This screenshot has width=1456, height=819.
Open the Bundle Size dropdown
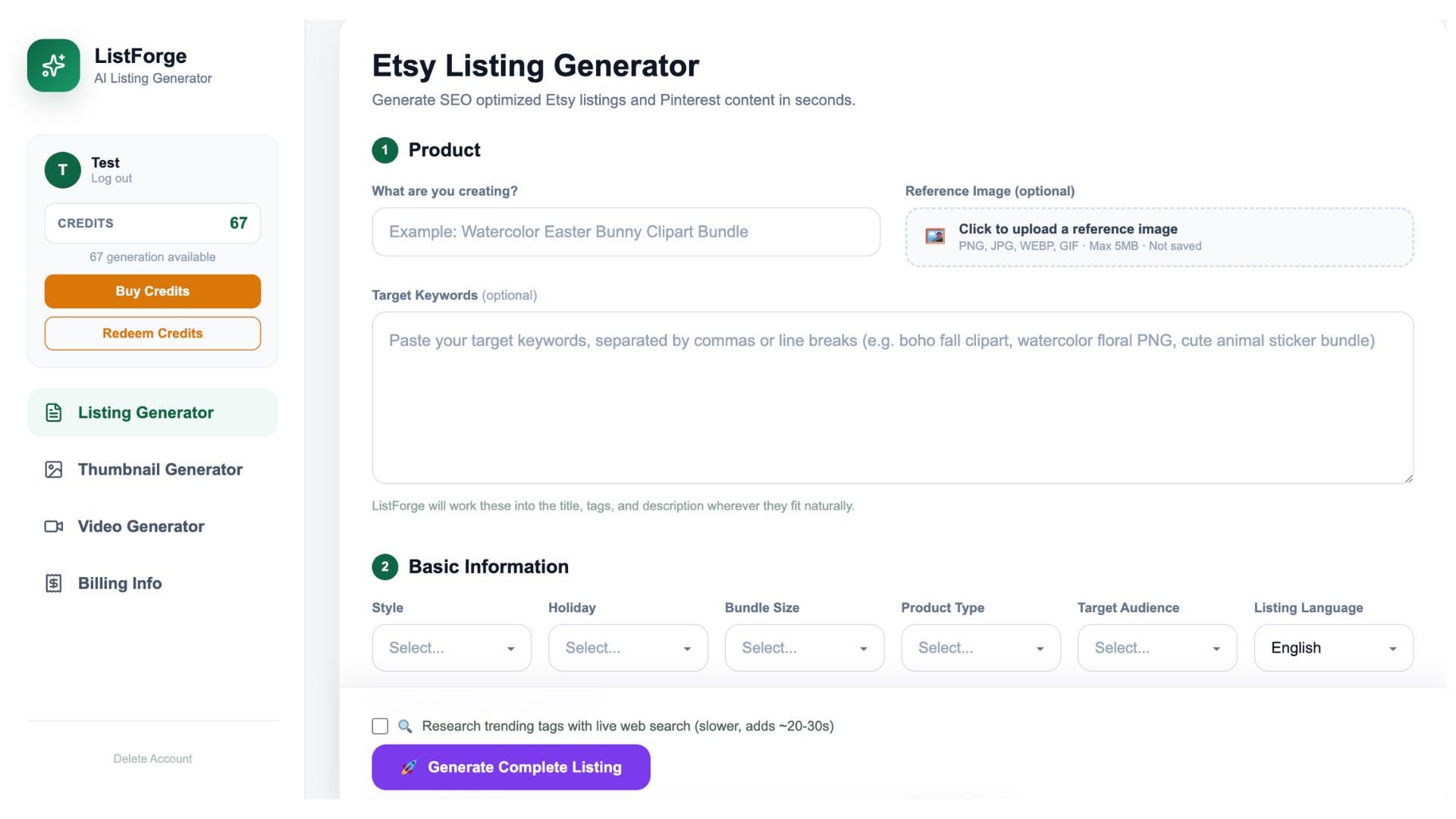pos(805,648)
